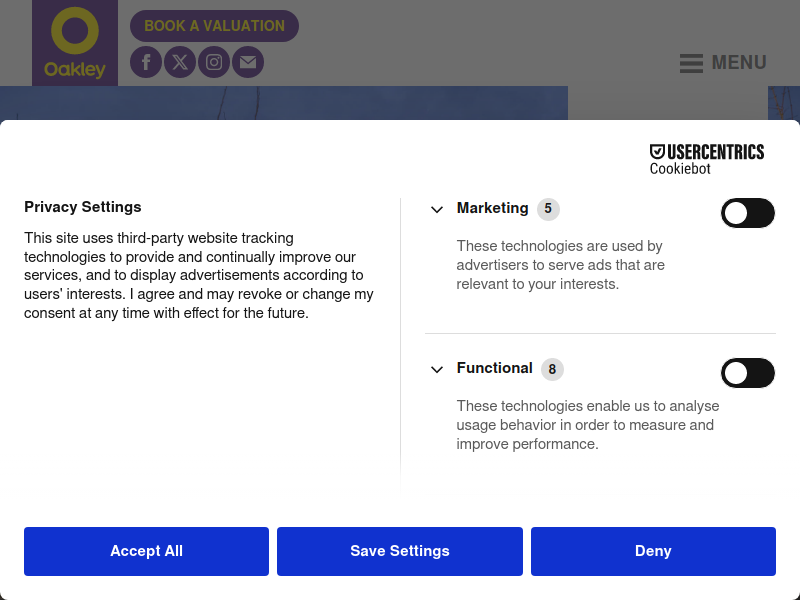The image size is (800, 600).
Task: Enable the Marketing toggle switch
Action: pyautogui.click(x=747, y=213)
